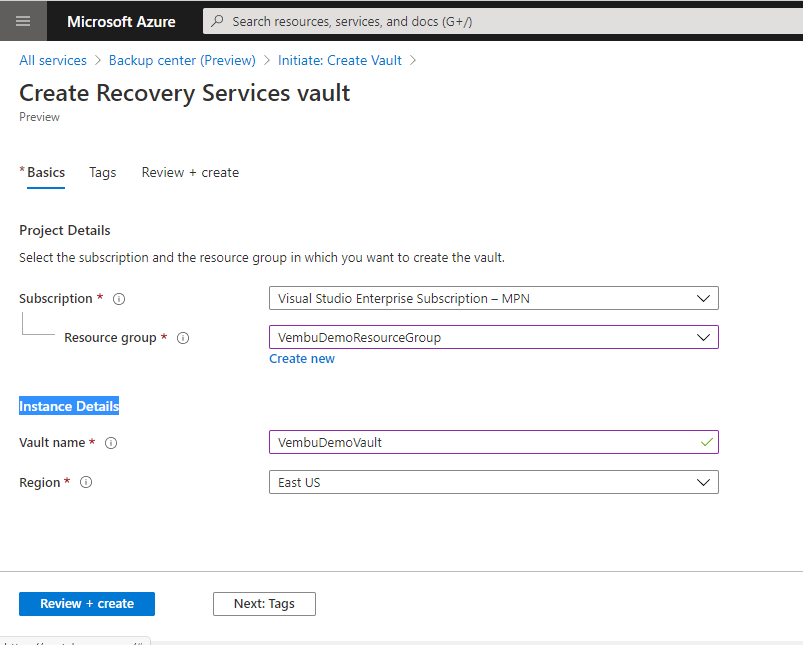The image size is (803, 645).
Task: Switch to the Review + create tab
Action: [190, 173]
